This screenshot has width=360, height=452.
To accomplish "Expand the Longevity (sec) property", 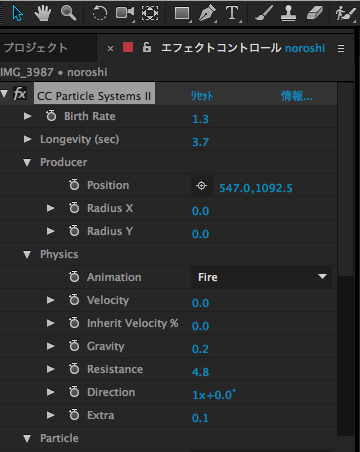I will 27,139.
